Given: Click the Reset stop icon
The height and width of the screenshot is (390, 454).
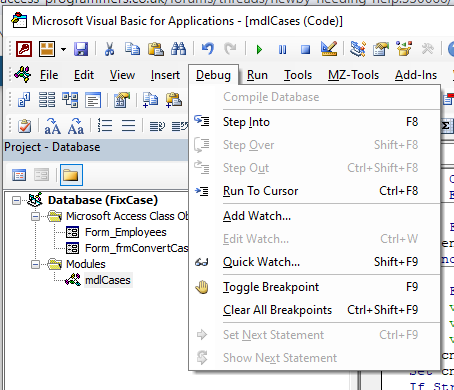Looking at the screenshot, I should point(305,50).
